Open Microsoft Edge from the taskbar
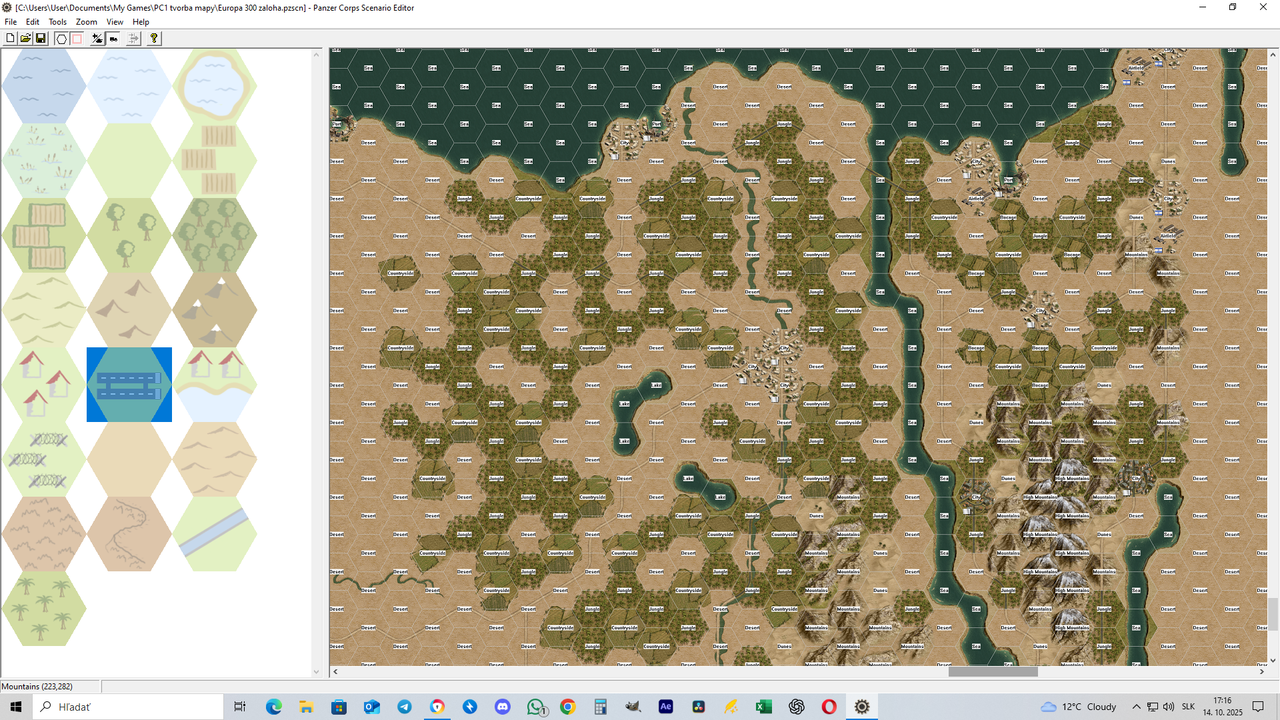Viewport: 1280px width, 720px height. pyautogui.click(x=273, y=706)
